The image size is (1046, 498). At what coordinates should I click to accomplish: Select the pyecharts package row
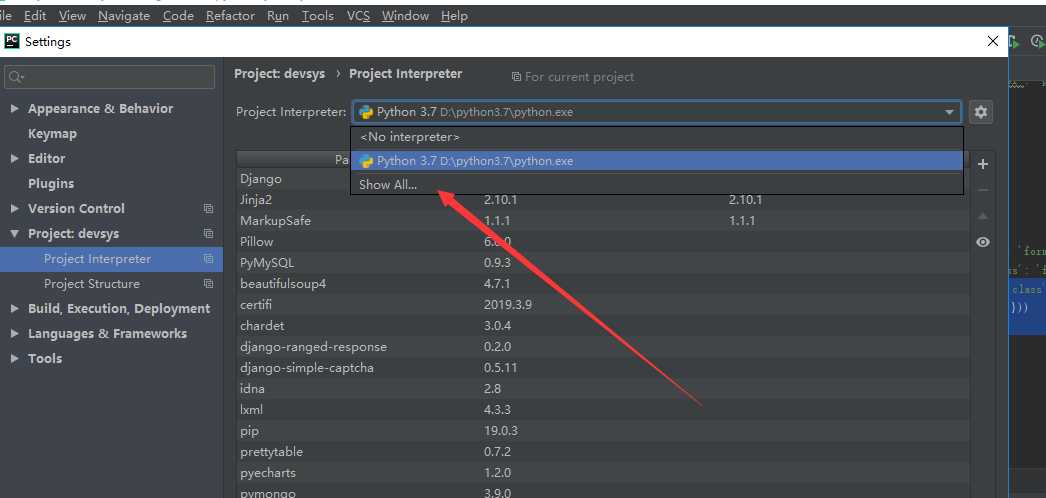(603, 473)
